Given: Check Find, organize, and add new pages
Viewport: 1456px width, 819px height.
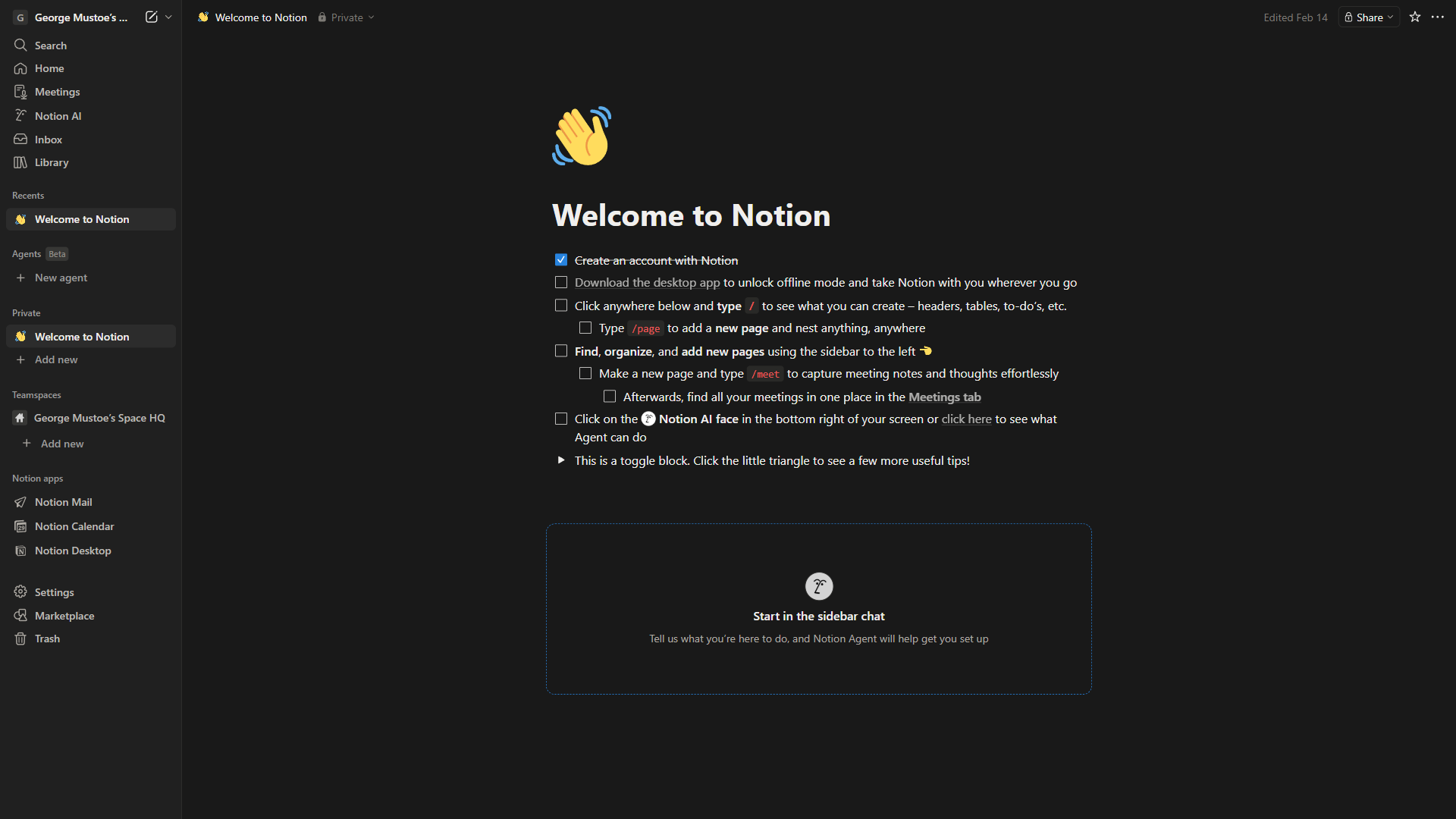Looking at the screenshot, I should [561, 351].
